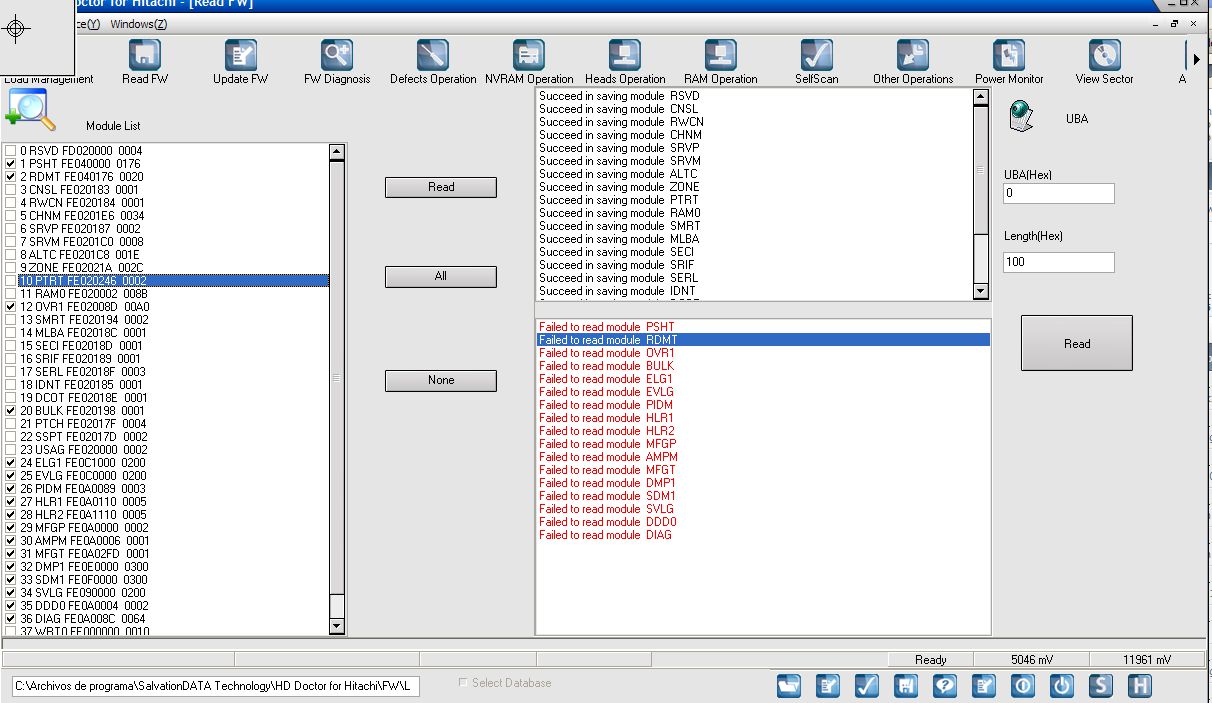
Task: Open NVRAM Operation tool
Action: 529,62
